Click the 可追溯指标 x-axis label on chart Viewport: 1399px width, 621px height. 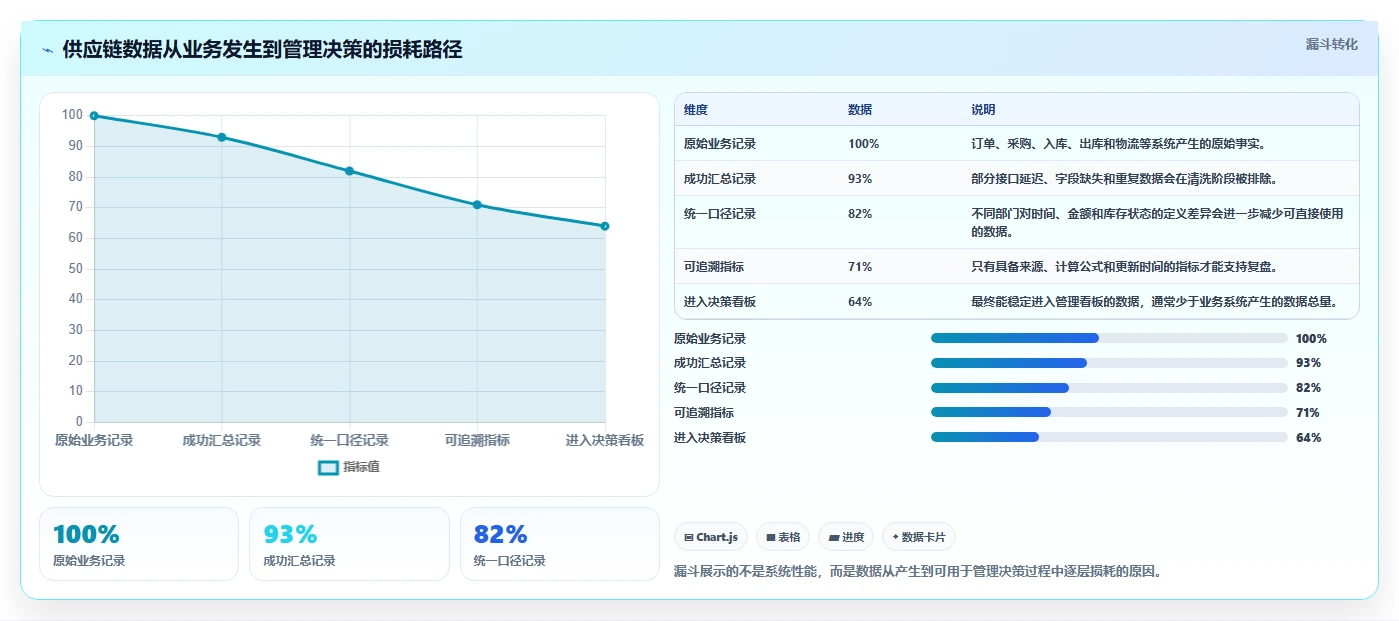click(x=477, y=440)
